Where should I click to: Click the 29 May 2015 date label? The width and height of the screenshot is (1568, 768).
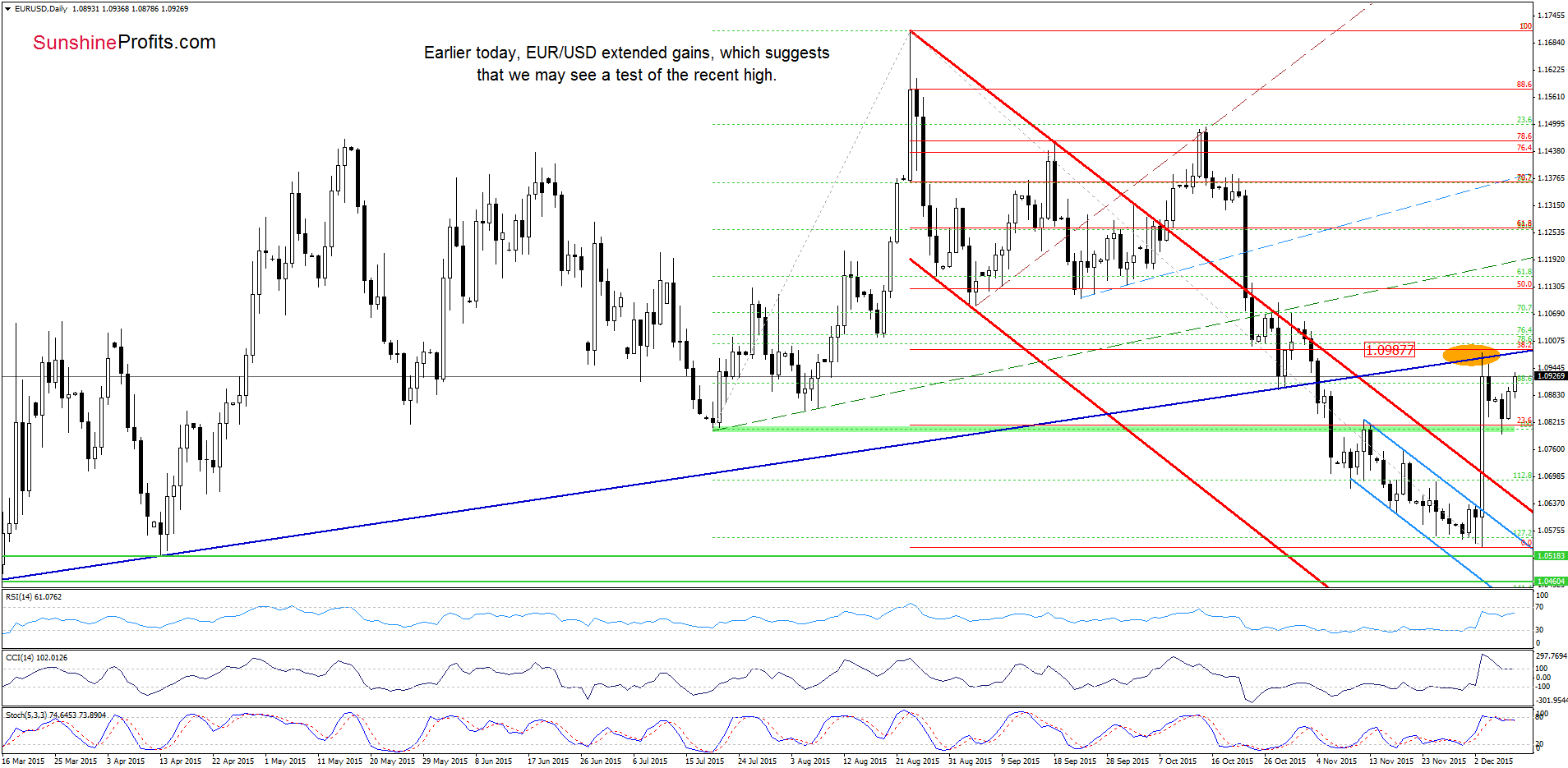point(445,761)
